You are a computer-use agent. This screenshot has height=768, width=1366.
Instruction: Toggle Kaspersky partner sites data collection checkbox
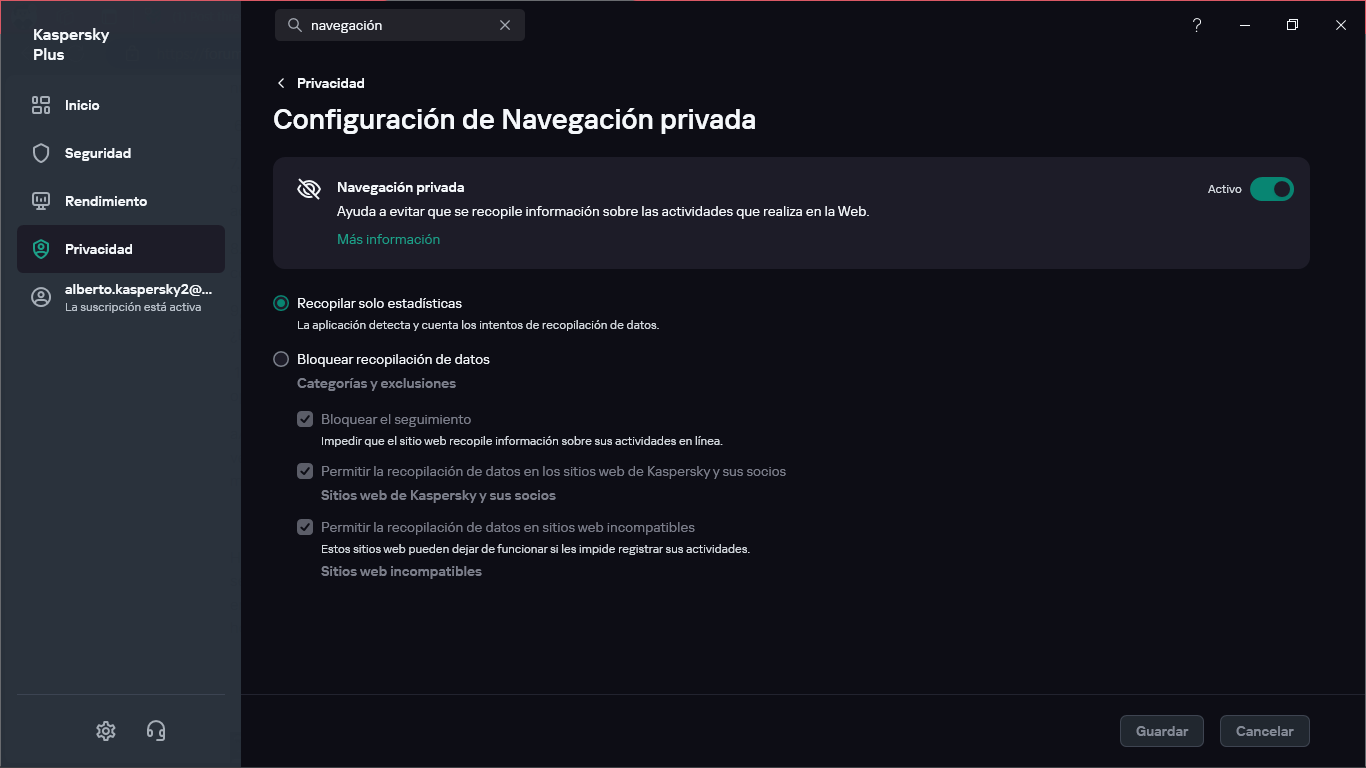click(305, 471)
